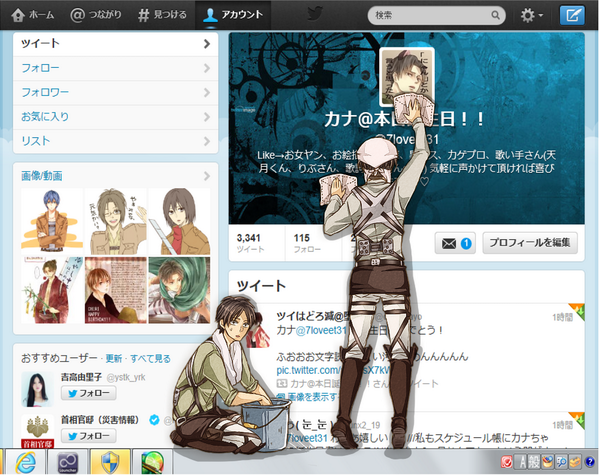Open the happy birthday letter thumbnail
Image resolution: width=599 pixels, height=475 pixels.
[115, 290]
